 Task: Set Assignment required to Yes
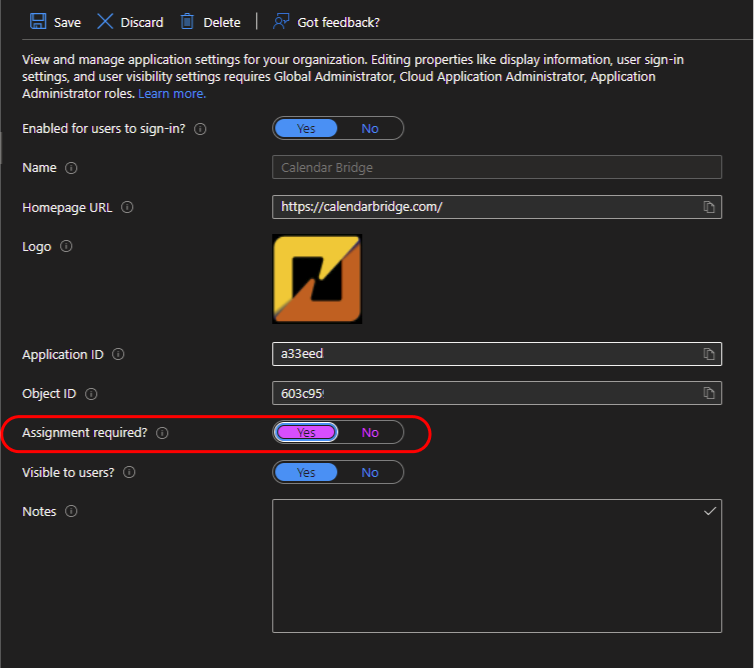point(306,432)
